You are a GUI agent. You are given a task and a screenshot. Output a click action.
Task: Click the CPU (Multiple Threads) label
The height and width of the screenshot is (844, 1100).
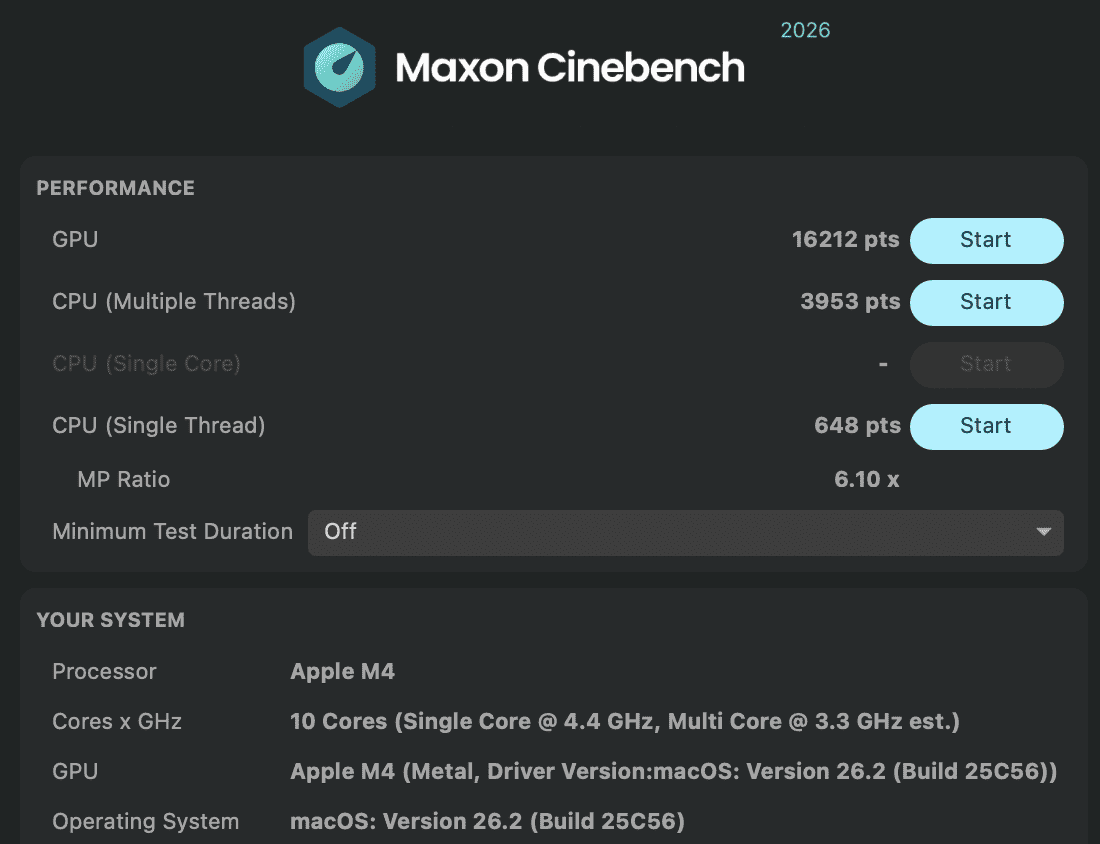click(x=174, y=302)
